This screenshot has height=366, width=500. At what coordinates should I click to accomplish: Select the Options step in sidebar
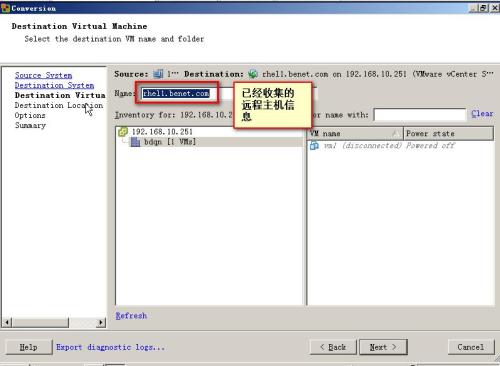(x=30, y=115)
